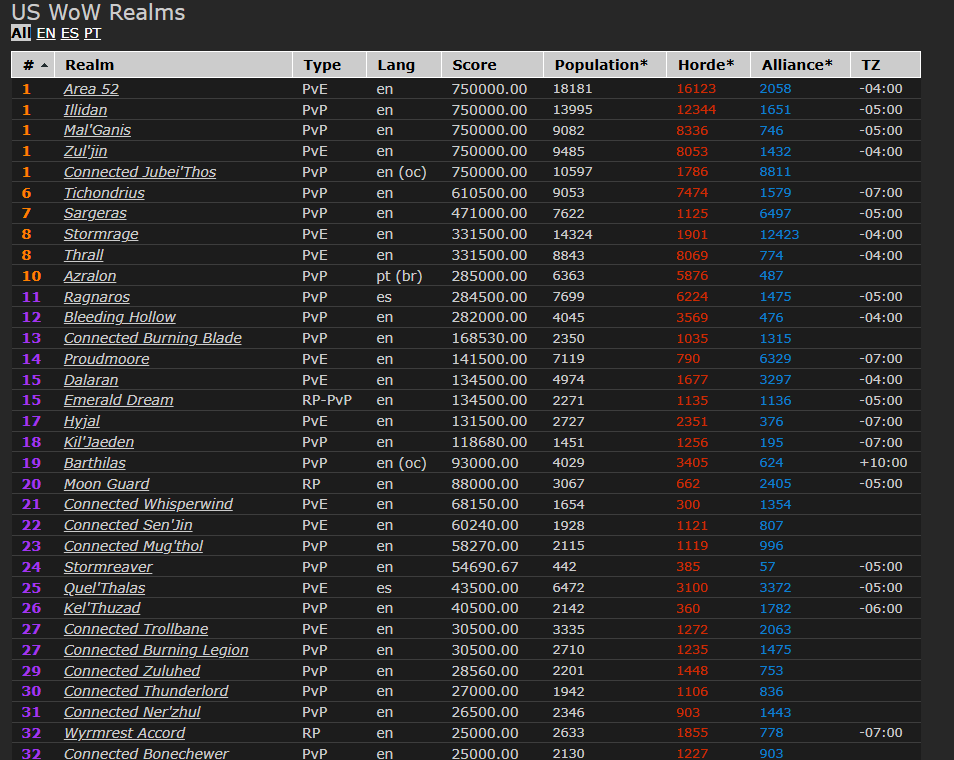Click Stormreaver score 54690.67
Viewport: 954px width, 760px height.
click(485, 567)
